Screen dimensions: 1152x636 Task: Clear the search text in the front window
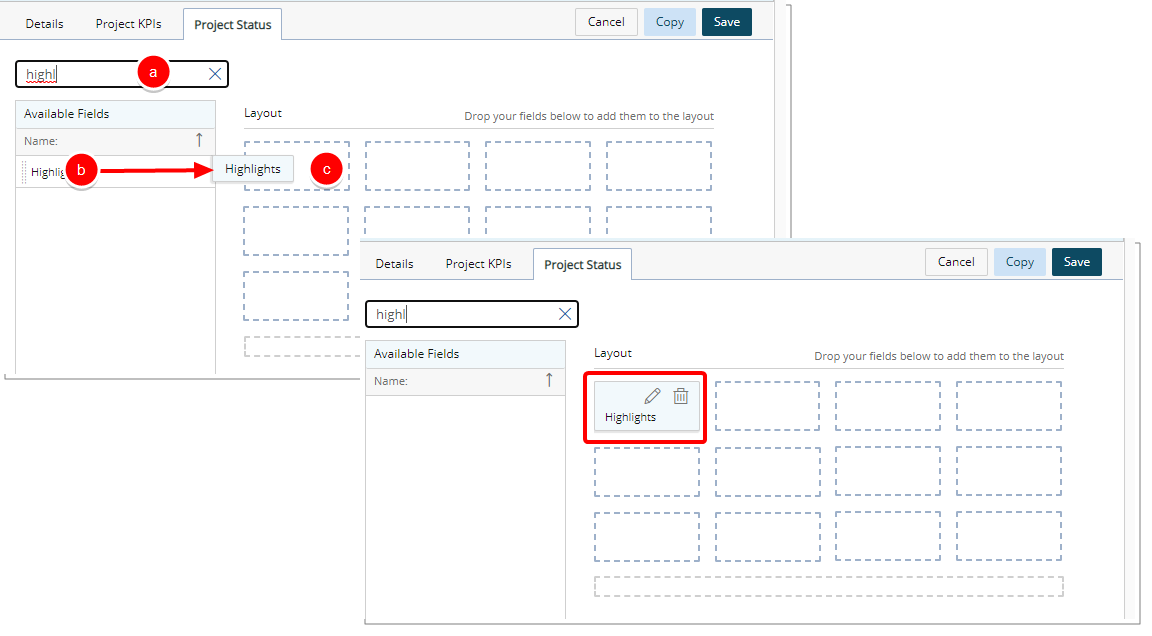pos(565,314)
